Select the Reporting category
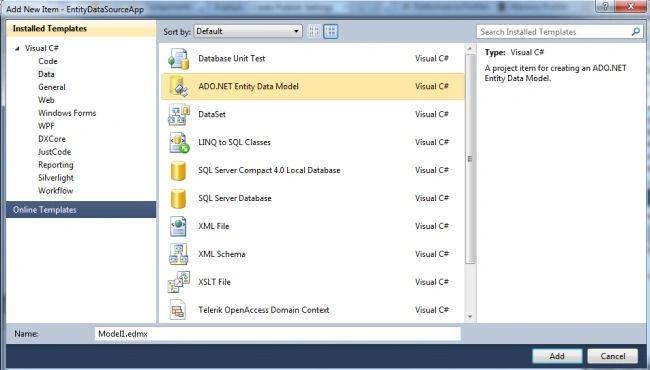 pos(56,164)
